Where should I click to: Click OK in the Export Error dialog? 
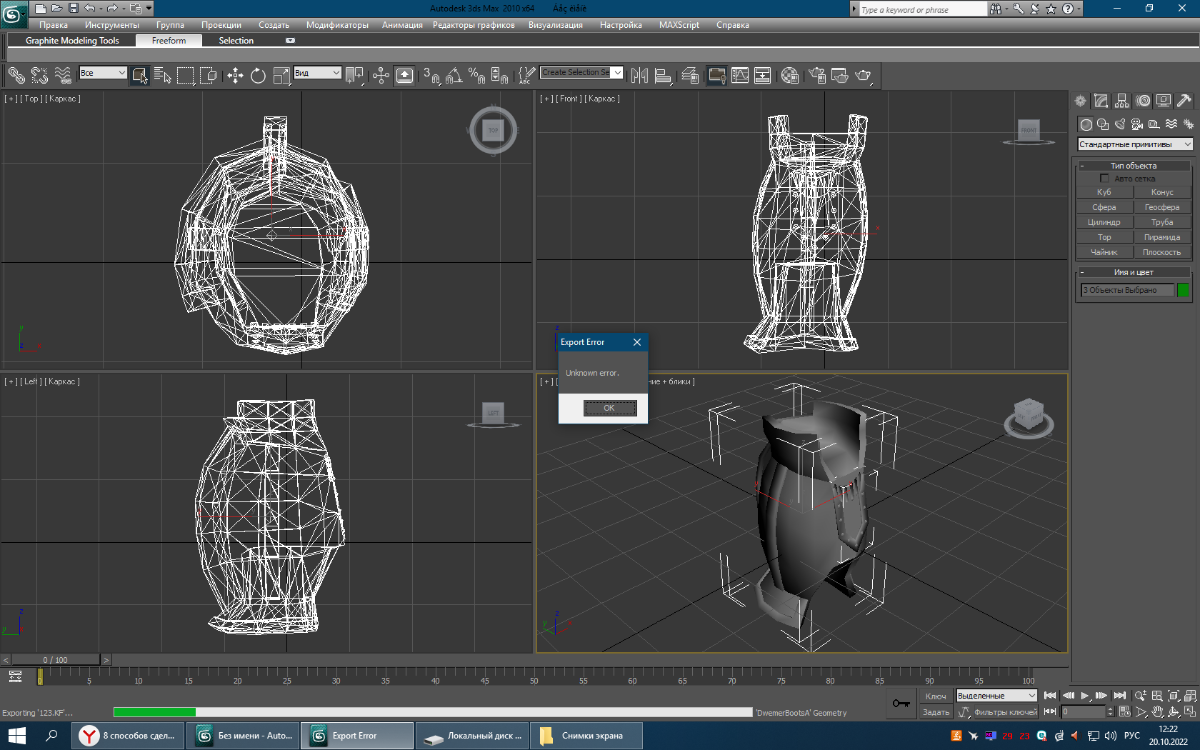(x=609, y=408)
